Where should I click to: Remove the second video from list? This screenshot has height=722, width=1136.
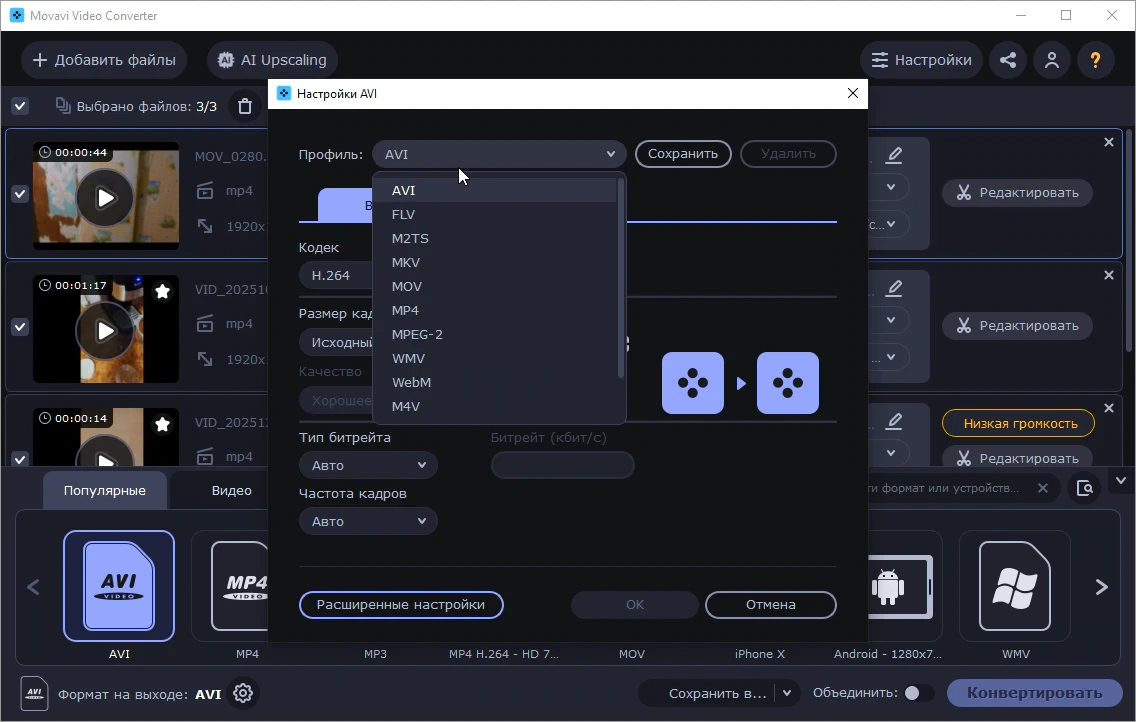1108,275
